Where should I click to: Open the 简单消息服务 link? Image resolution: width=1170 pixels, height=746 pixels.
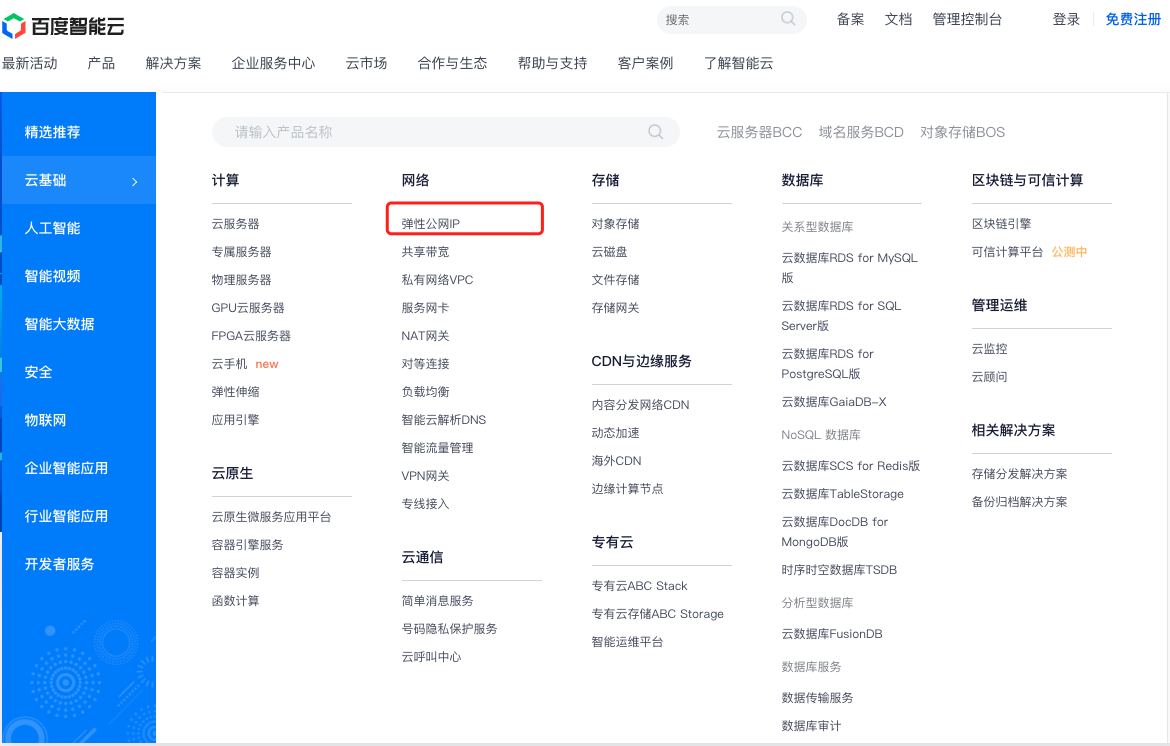(437, 601)
